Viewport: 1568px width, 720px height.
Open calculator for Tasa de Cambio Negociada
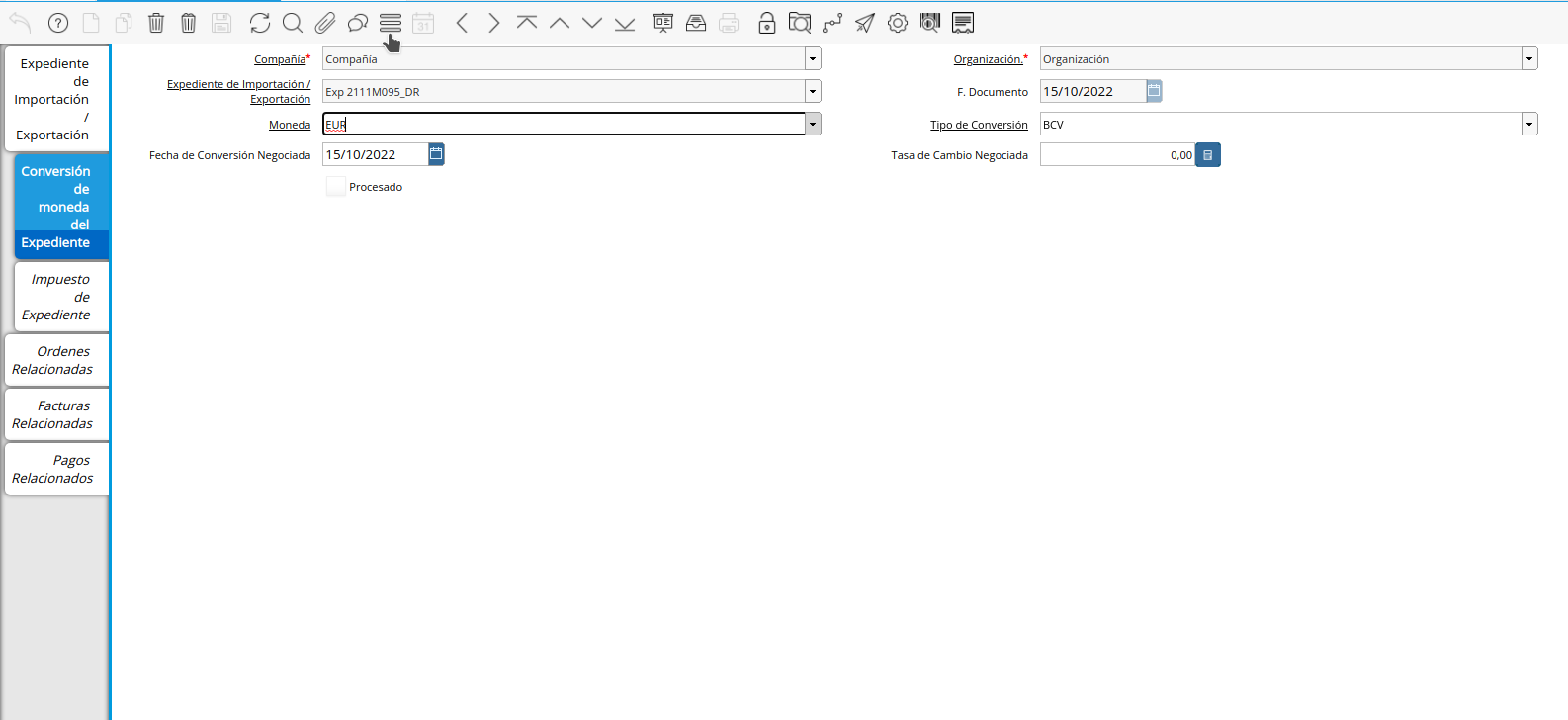(1208, 155)
